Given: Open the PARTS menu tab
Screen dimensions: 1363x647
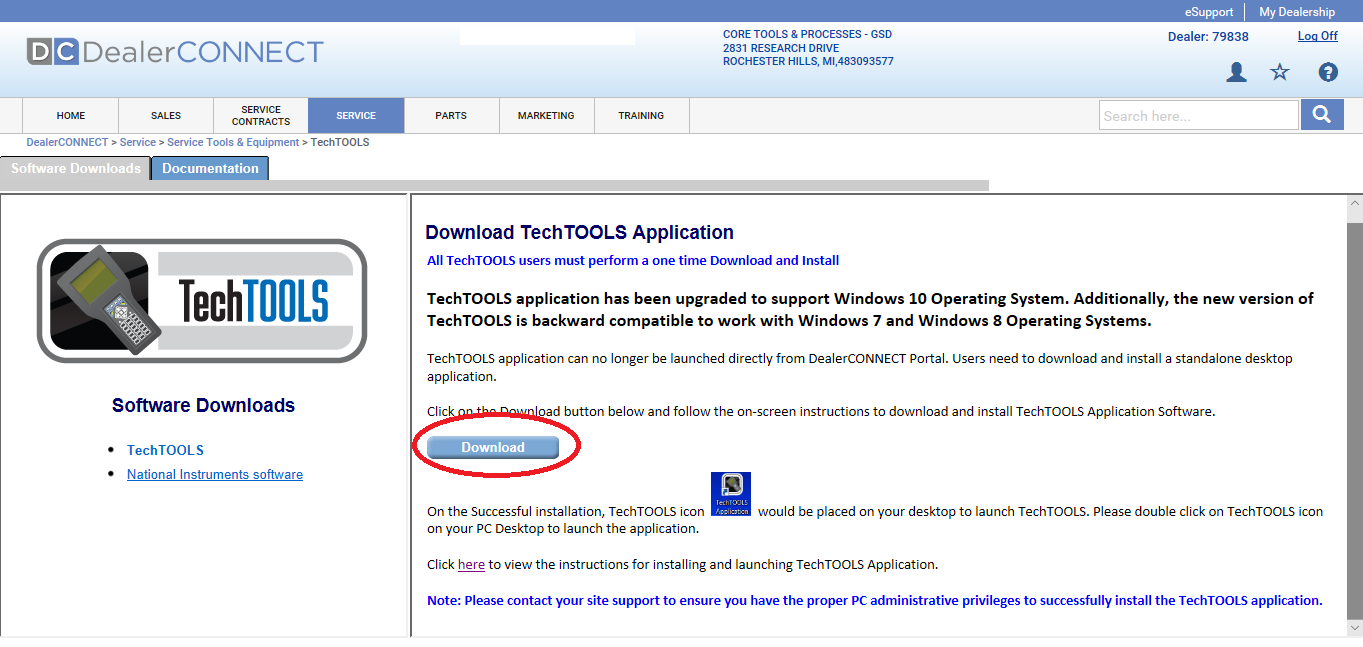Looking at the screenshot, I should click(x=451, y=115).
